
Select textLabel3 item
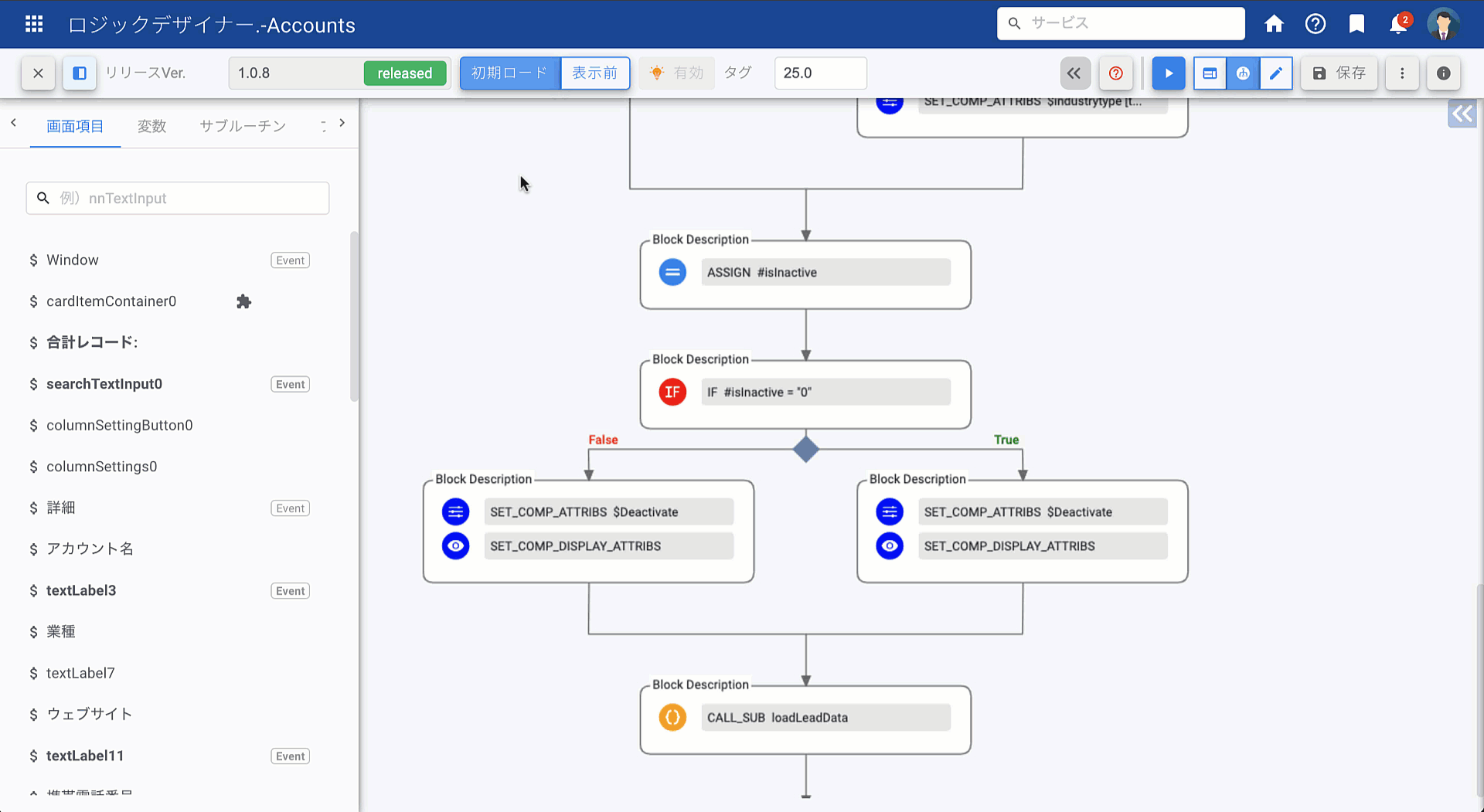coord(81,590)
